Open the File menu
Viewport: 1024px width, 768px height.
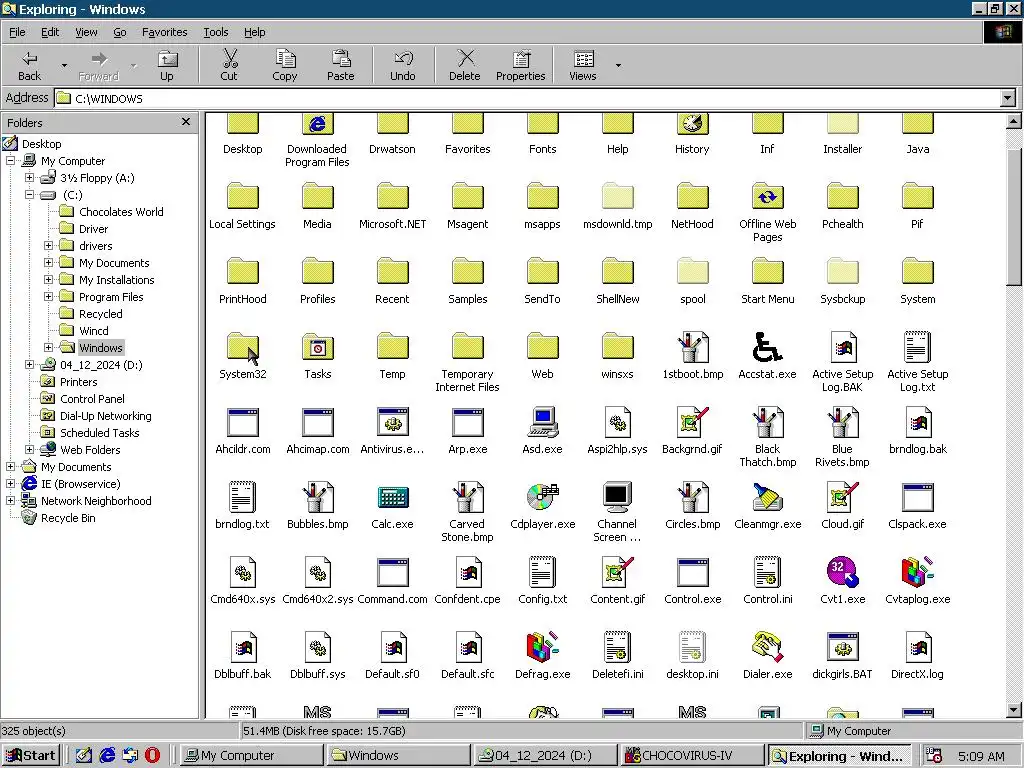[17, 32]
